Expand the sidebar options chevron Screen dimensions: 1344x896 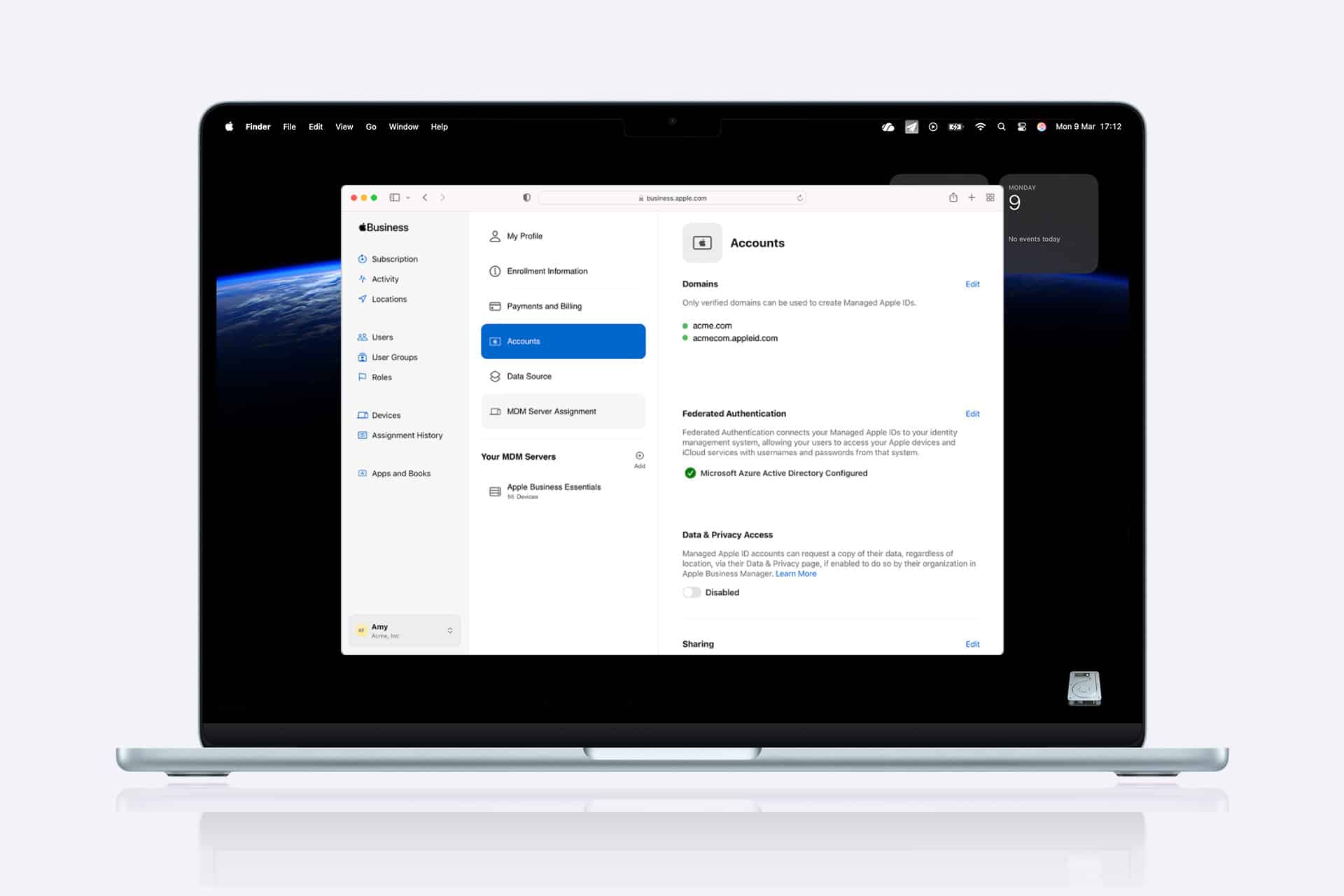tap(408, 197)
